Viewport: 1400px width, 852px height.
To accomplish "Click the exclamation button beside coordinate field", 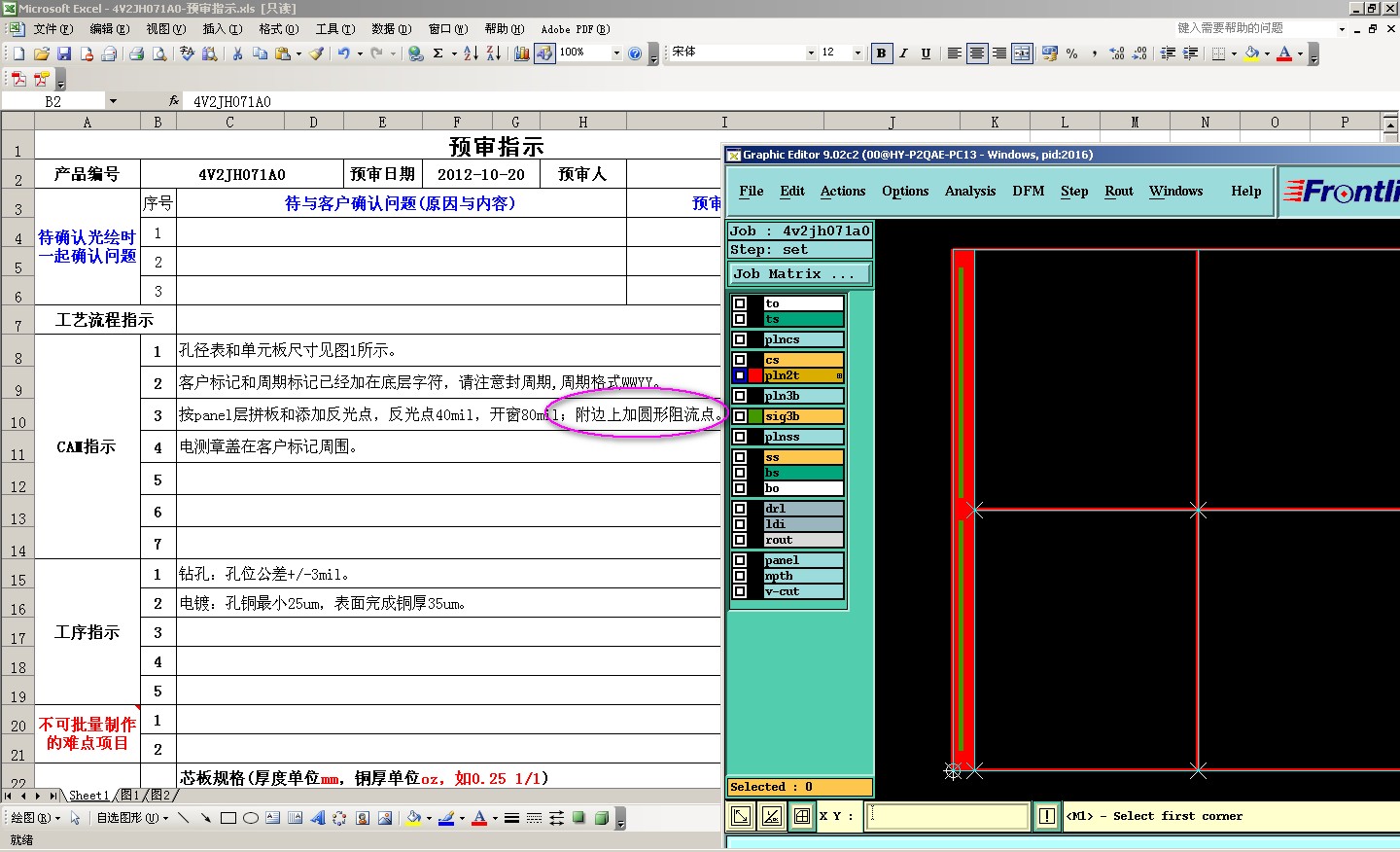I will point(1047,816).
